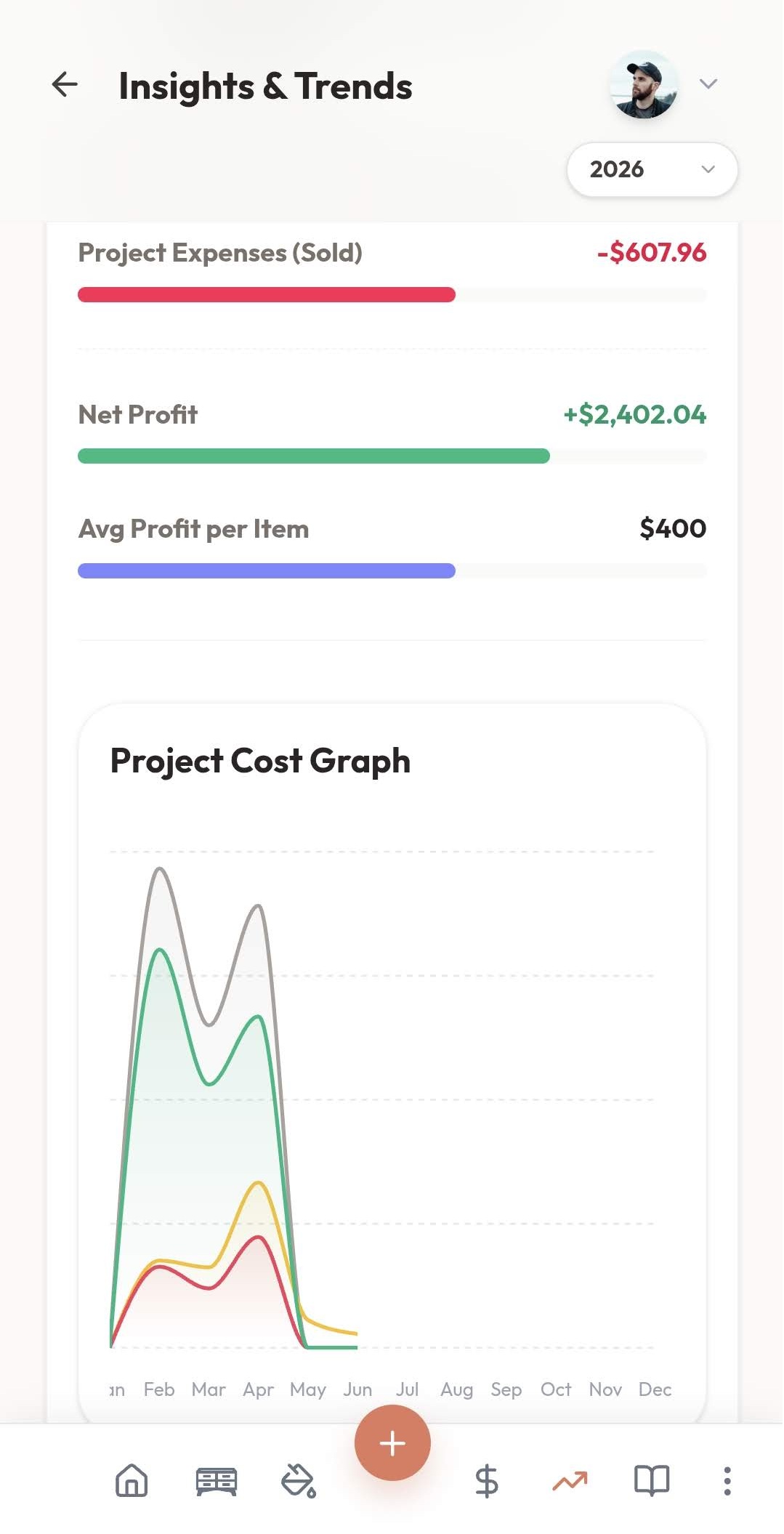Open the paint bucket supplies icon

pos(299,1481)
